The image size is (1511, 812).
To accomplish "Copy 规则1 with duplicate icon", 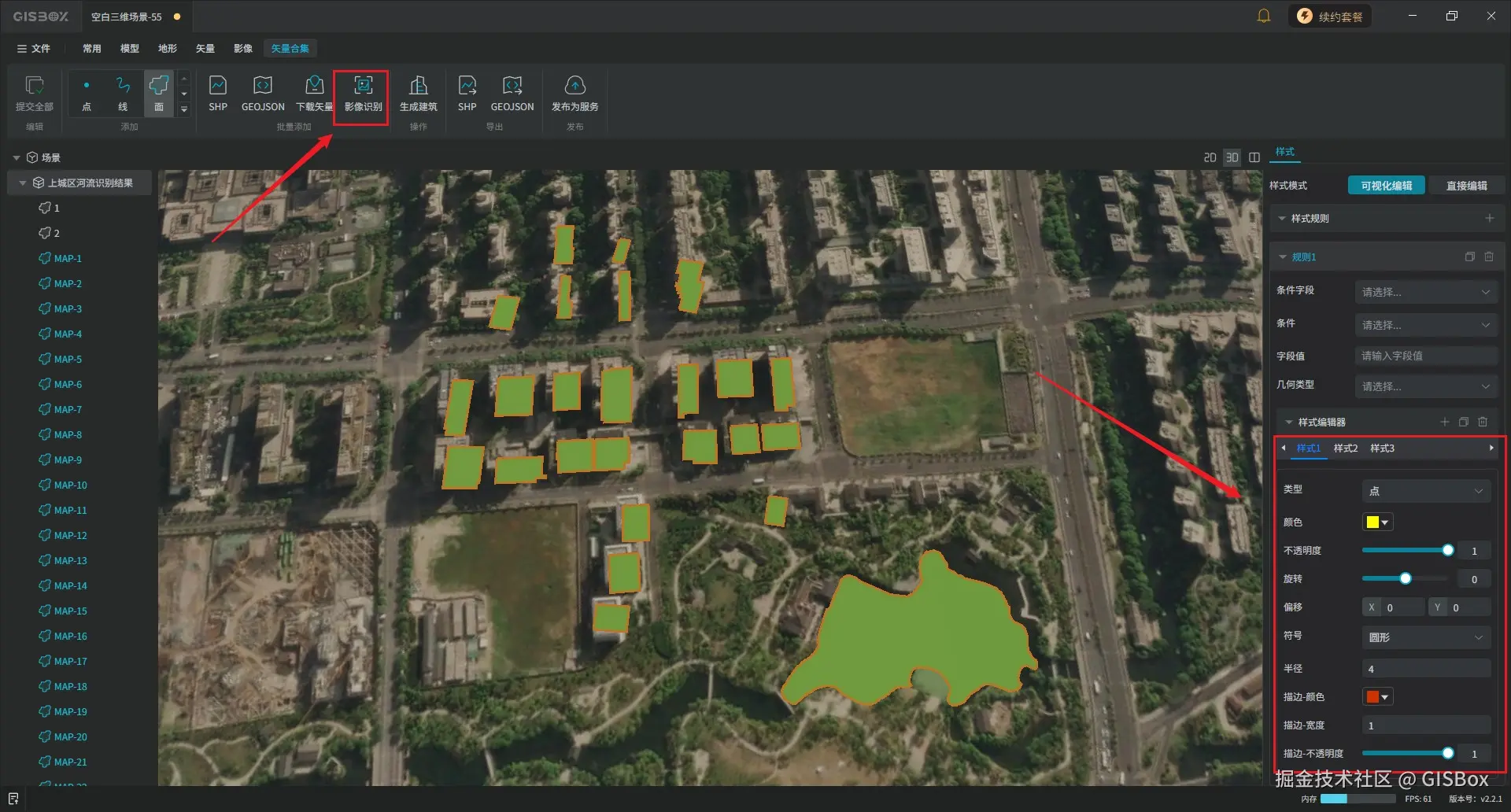I will (1469, 257).
